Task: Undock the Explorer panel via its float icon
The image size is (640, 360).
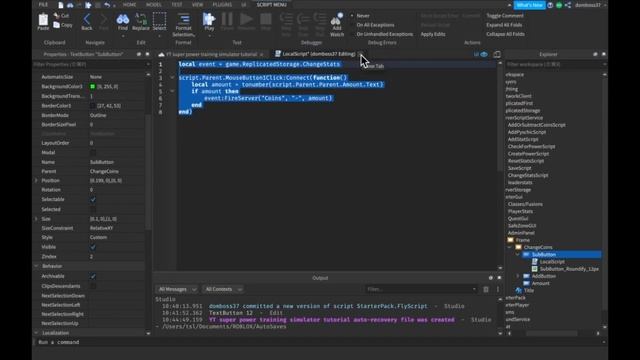Action: (595, 54)
